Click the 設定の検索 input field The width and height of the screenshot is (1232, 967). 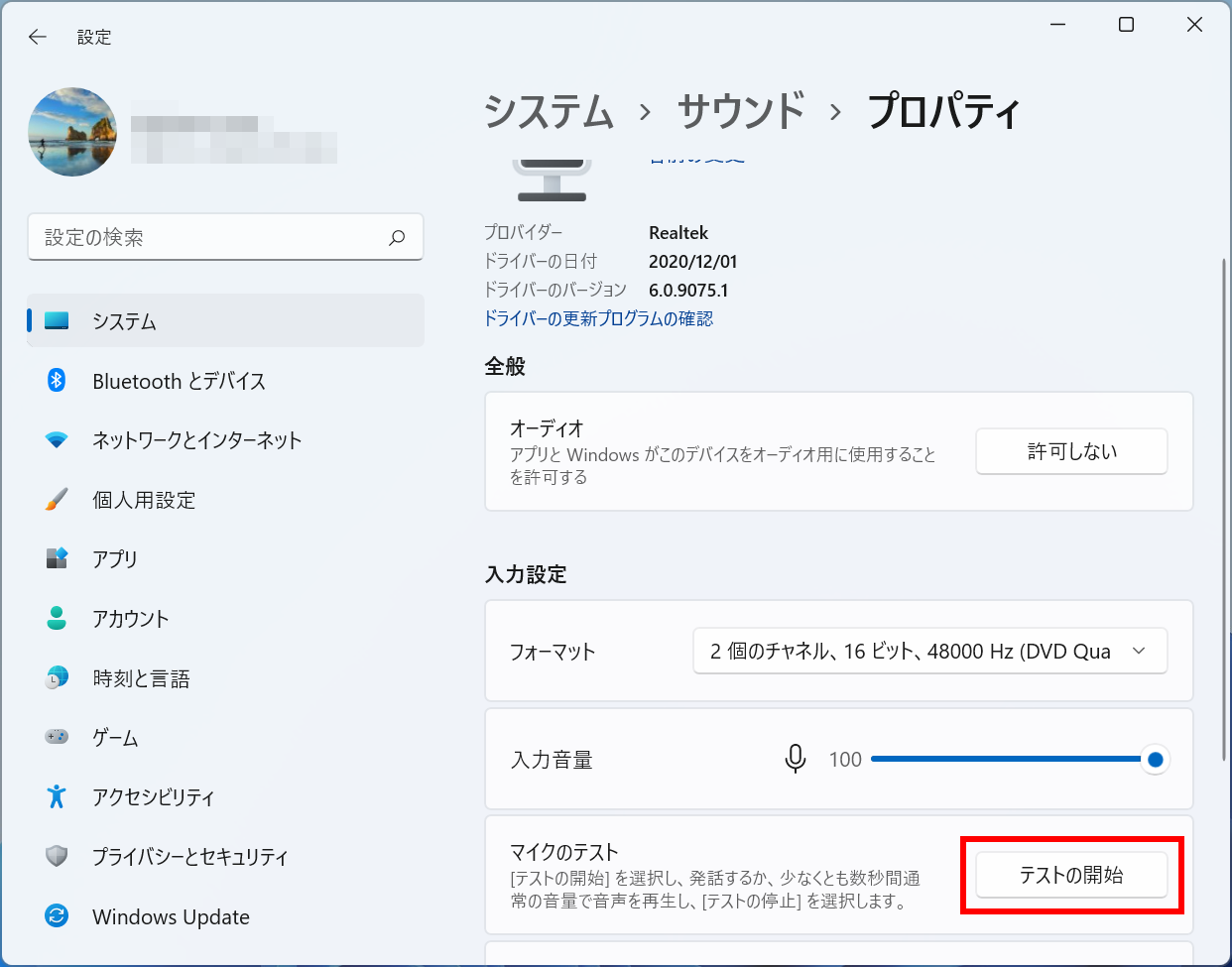[226, 237]
